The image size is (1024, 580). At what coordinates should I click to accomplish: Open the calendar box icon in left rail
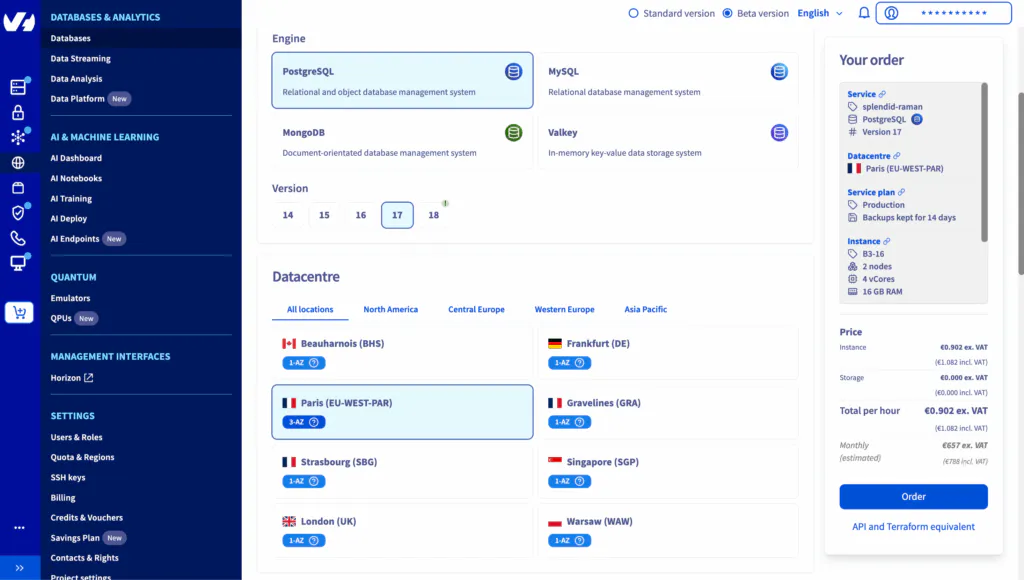[x=18, y=188]
